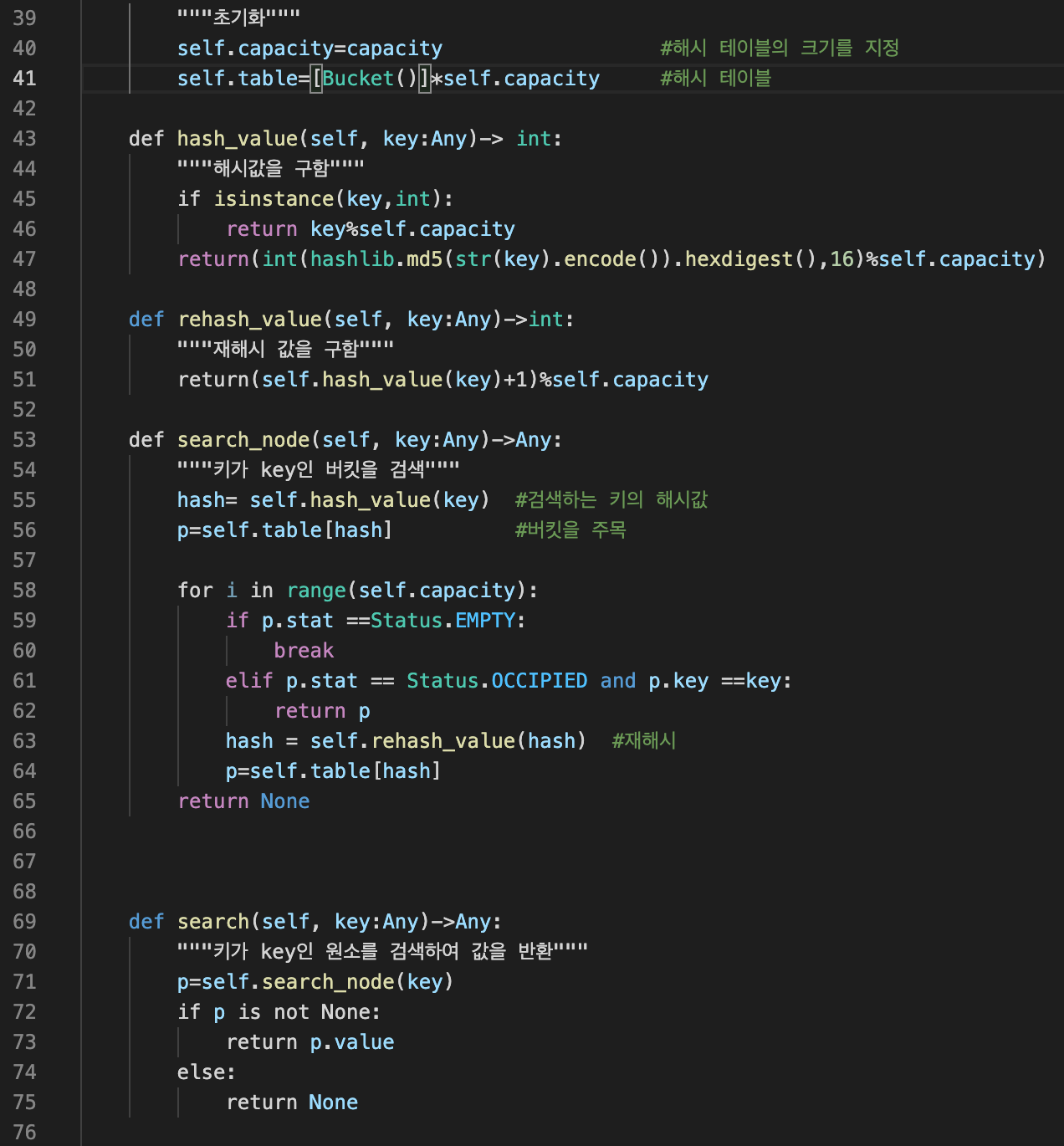Click the "키가 key인 원소를 검색하여 값을 반환" docstring
This screenshot has height=1146, width=1064.
[383, 952]
